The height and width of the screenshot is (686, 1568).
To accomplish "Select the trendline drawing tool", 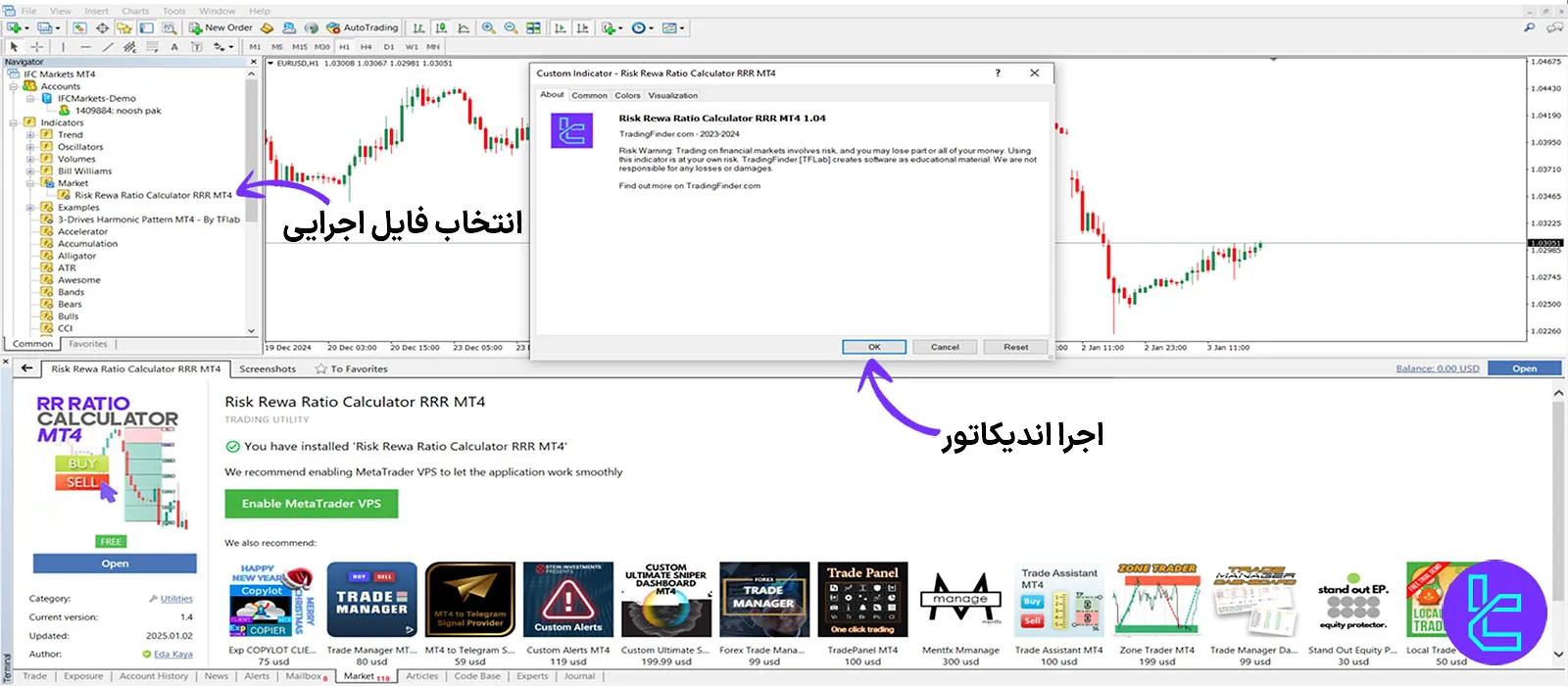I will pyautogui.click(x=108, y=46).
